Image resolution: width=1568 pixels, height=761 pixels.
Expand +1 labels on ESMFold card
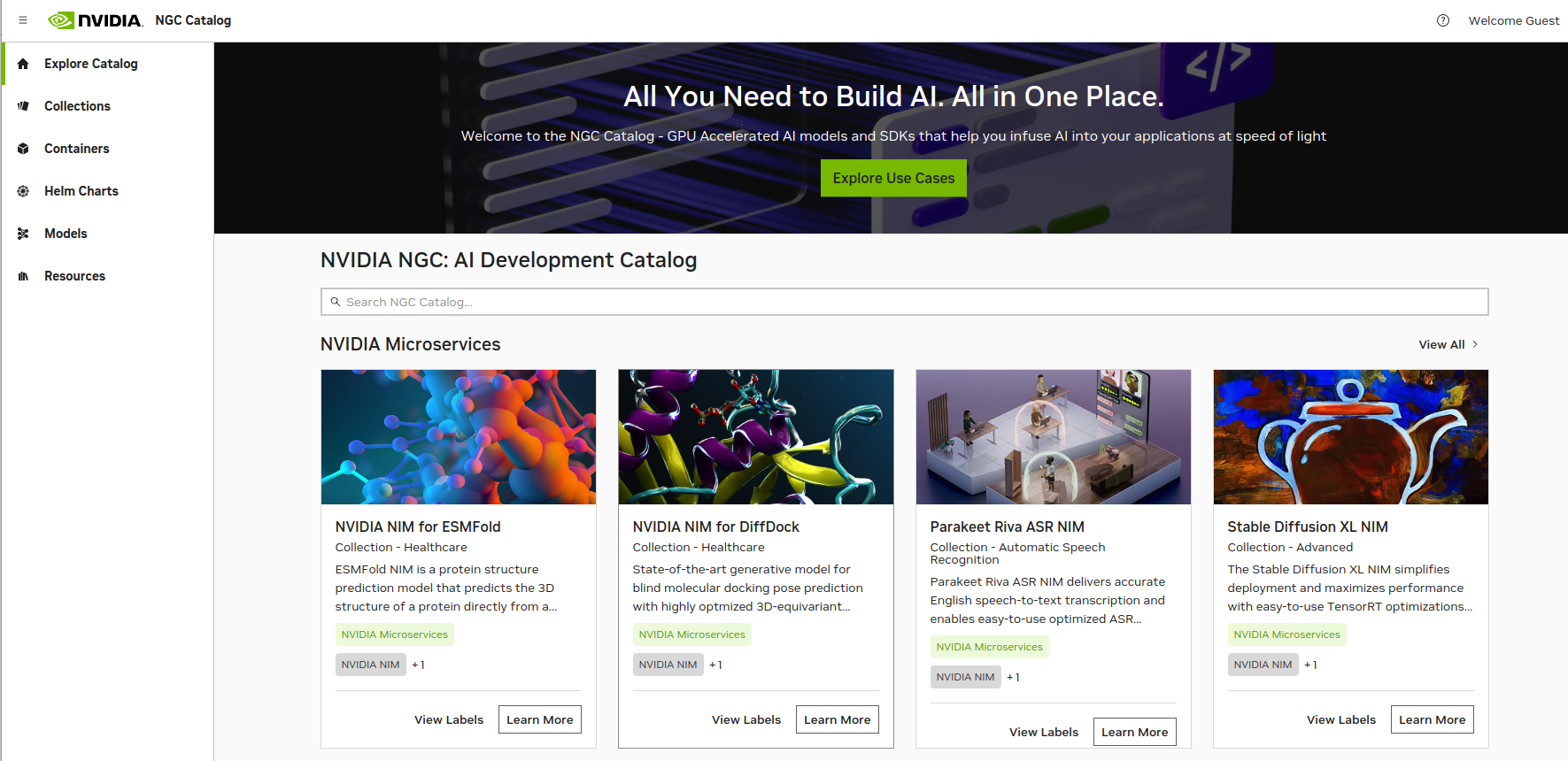418,665
